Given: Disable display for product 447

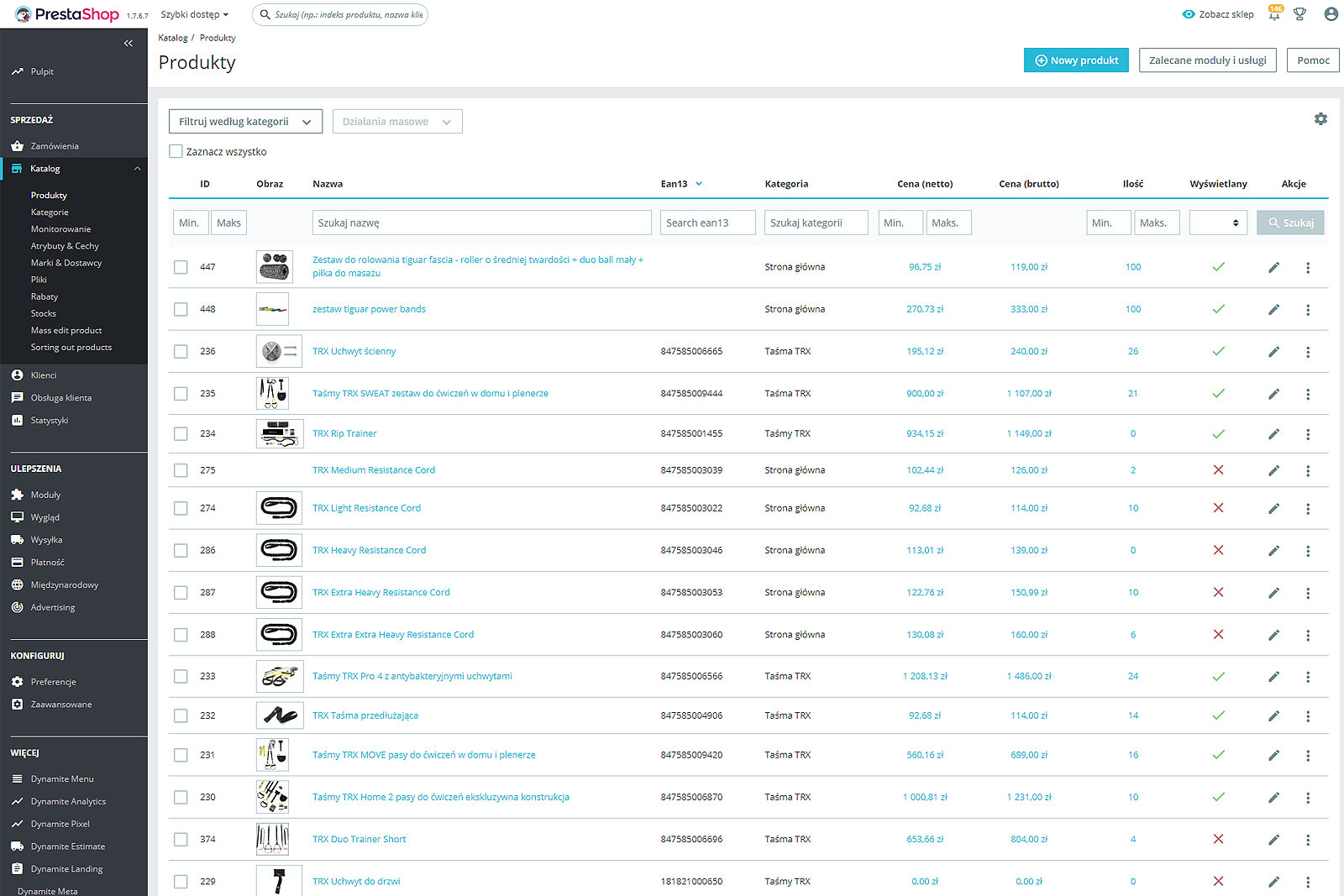Looking at the screenshot, I should 1218,267.
